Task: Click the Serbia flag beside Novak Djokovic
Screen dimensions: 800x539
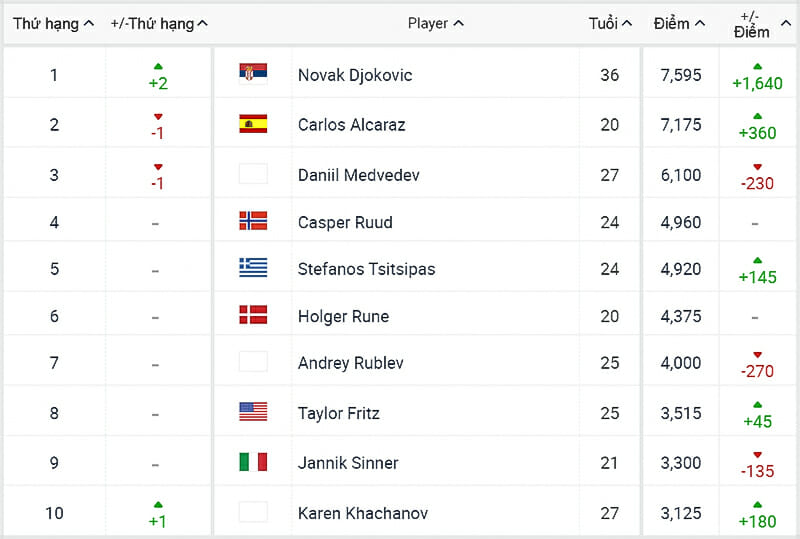Action: coord(253,73)
